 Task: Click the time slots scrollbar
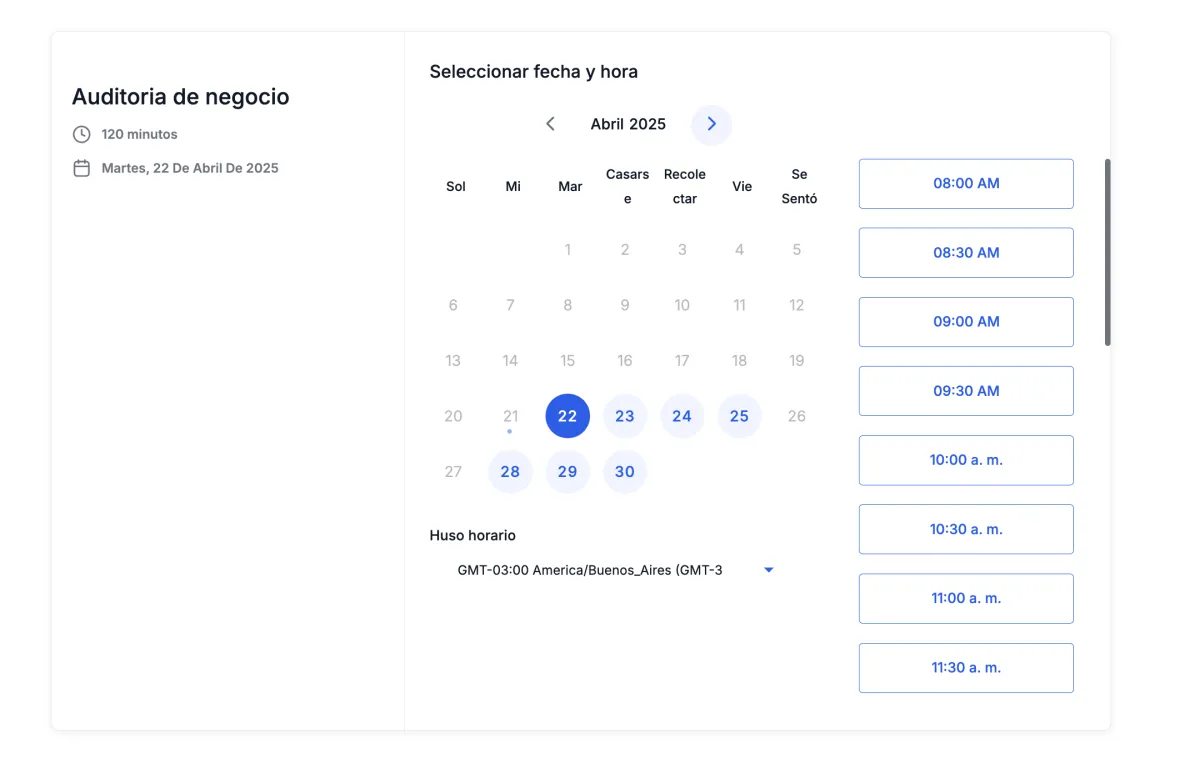1108,252
